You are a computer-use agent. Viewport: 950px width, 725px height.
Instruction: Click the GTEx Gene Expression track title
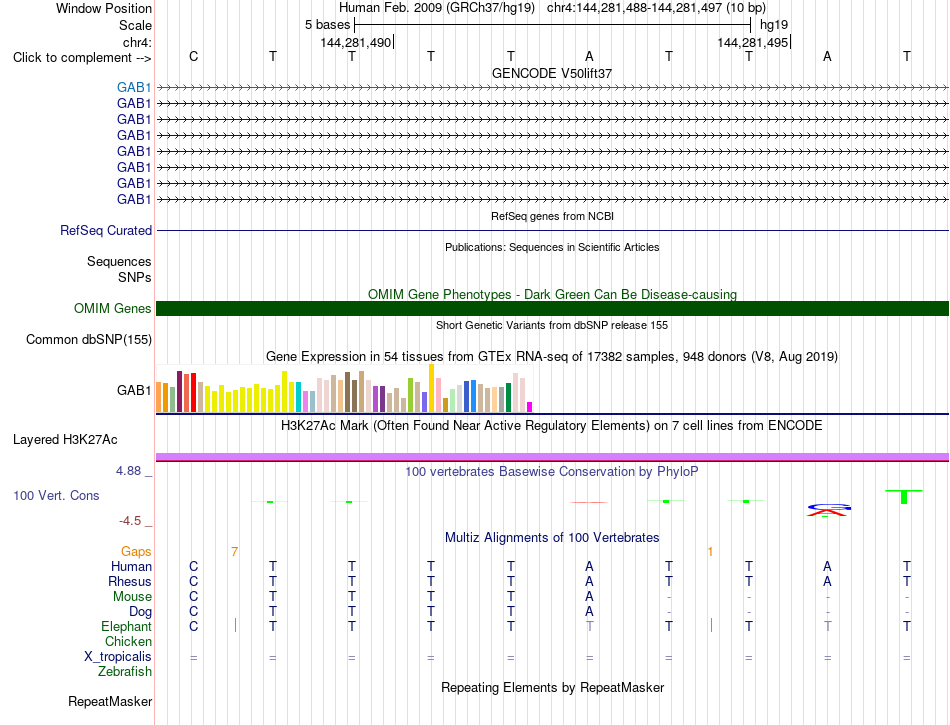coord(552,357)
